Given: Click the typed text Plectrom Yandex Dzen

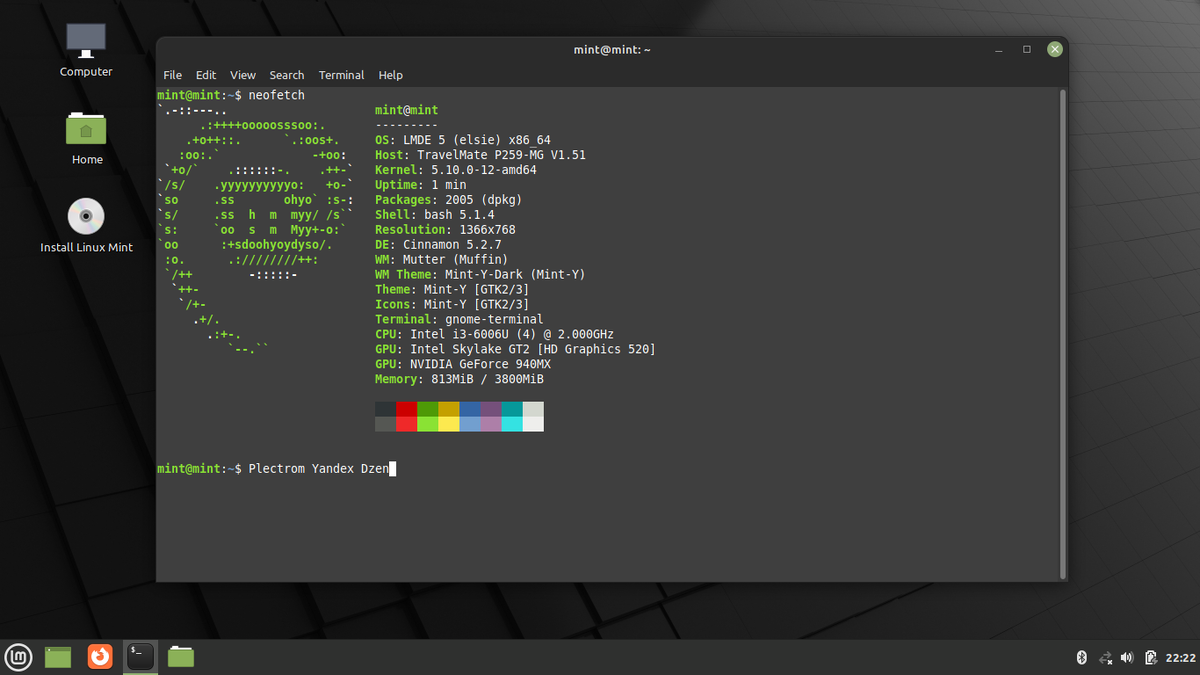Looking at the screenshot, I should coord(319,468).
